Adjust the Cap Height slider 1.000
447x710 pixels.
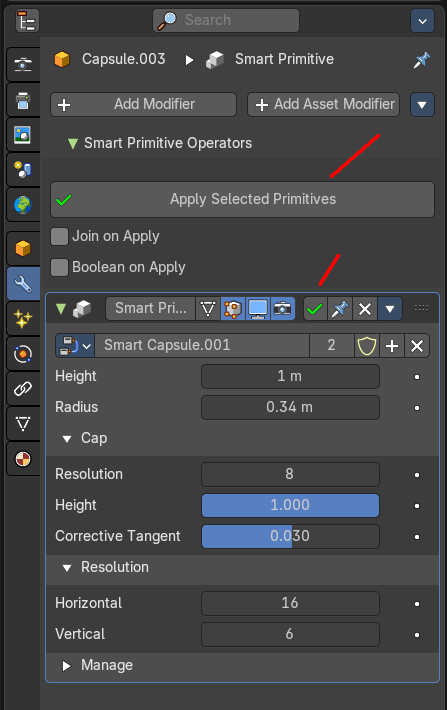point(290,505)
